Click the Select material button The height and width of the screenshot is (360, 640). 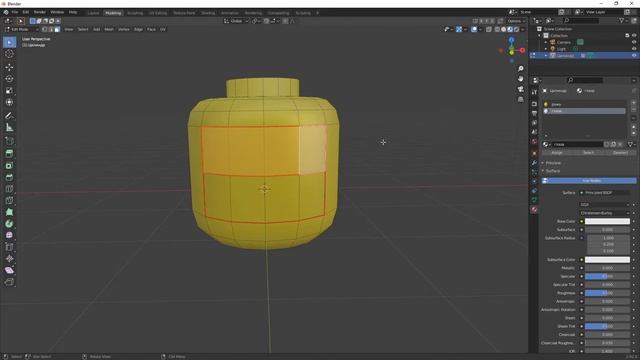(588, 153)
